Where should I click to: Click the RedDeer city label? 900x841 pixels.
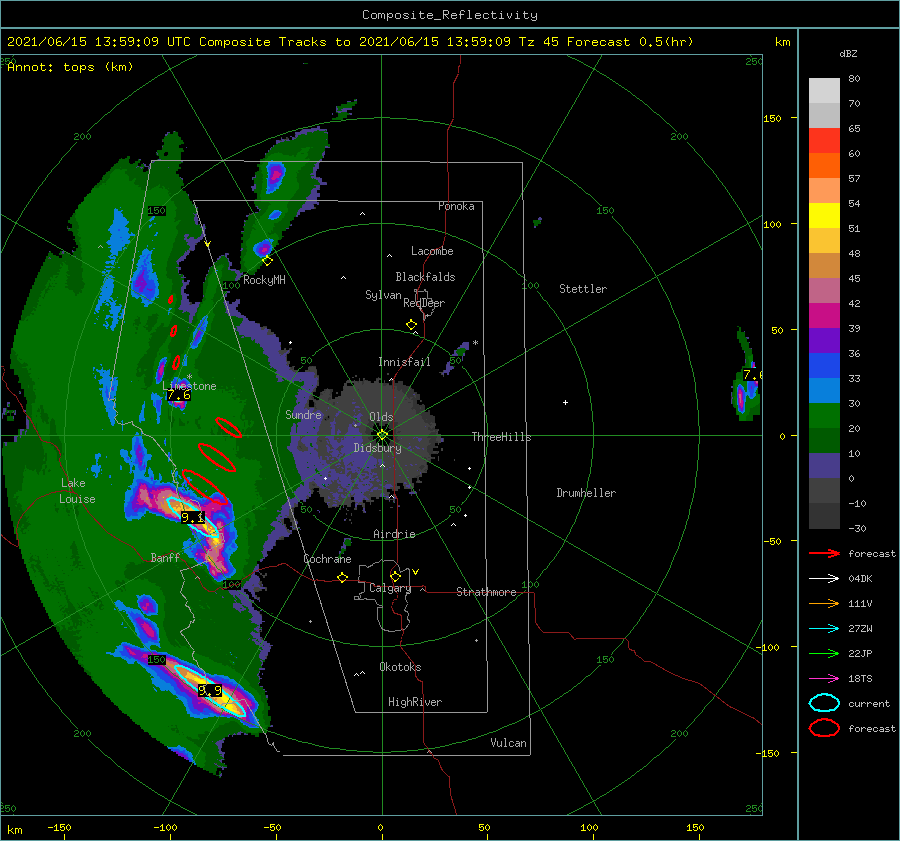pos(424,303)
